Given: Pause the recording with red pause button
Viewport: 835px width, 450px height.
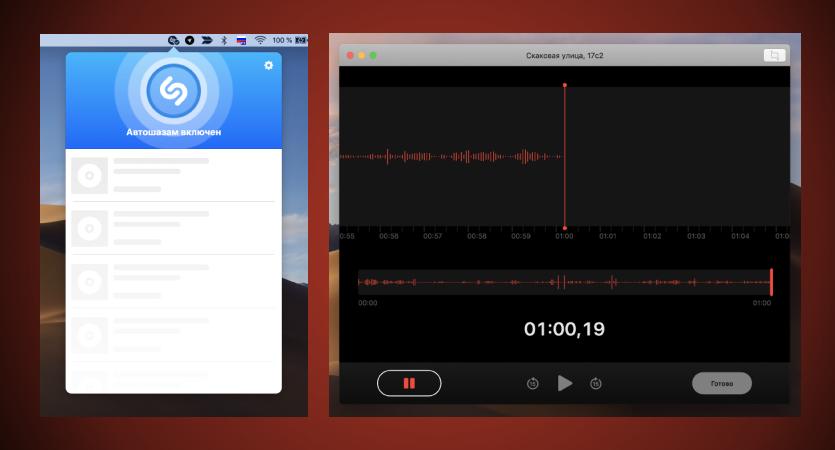Looking at the screenshot, I should click(409, 383).
